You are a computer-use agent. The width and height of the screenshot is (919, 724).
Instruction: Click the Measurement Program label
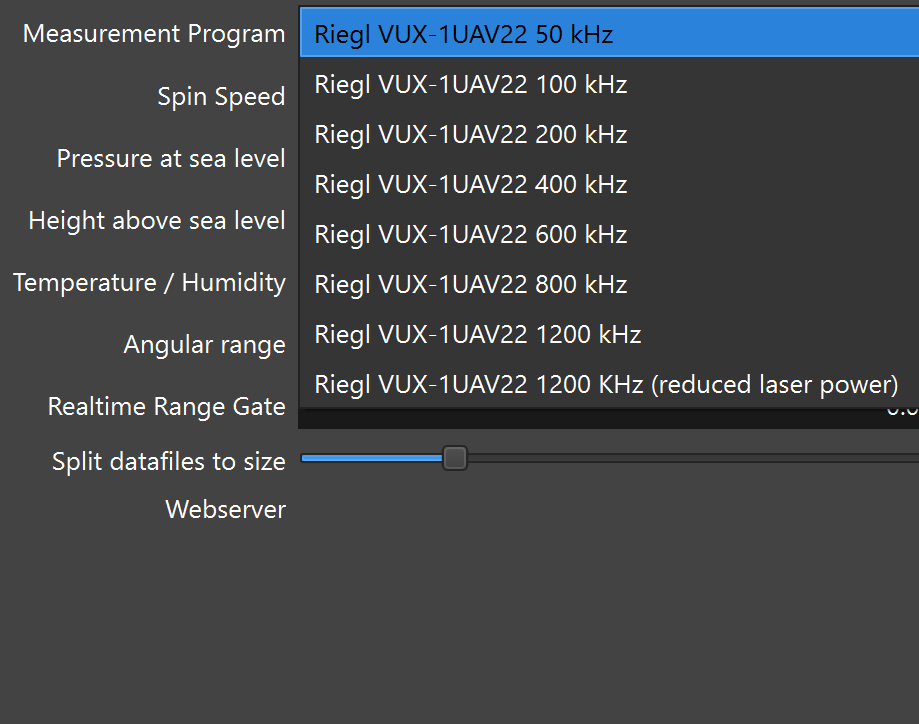(x=154, y=34)
